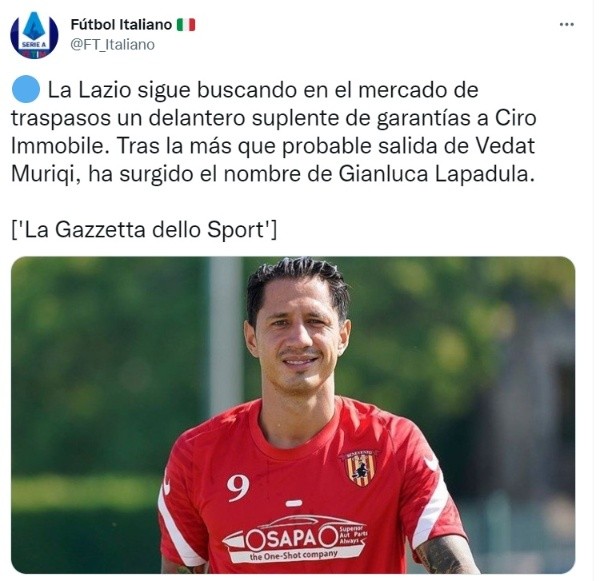Click the tweet text mentioning Ciro Immobile
Viewport: 600px width, 581px height.
[x=273, y=132]
